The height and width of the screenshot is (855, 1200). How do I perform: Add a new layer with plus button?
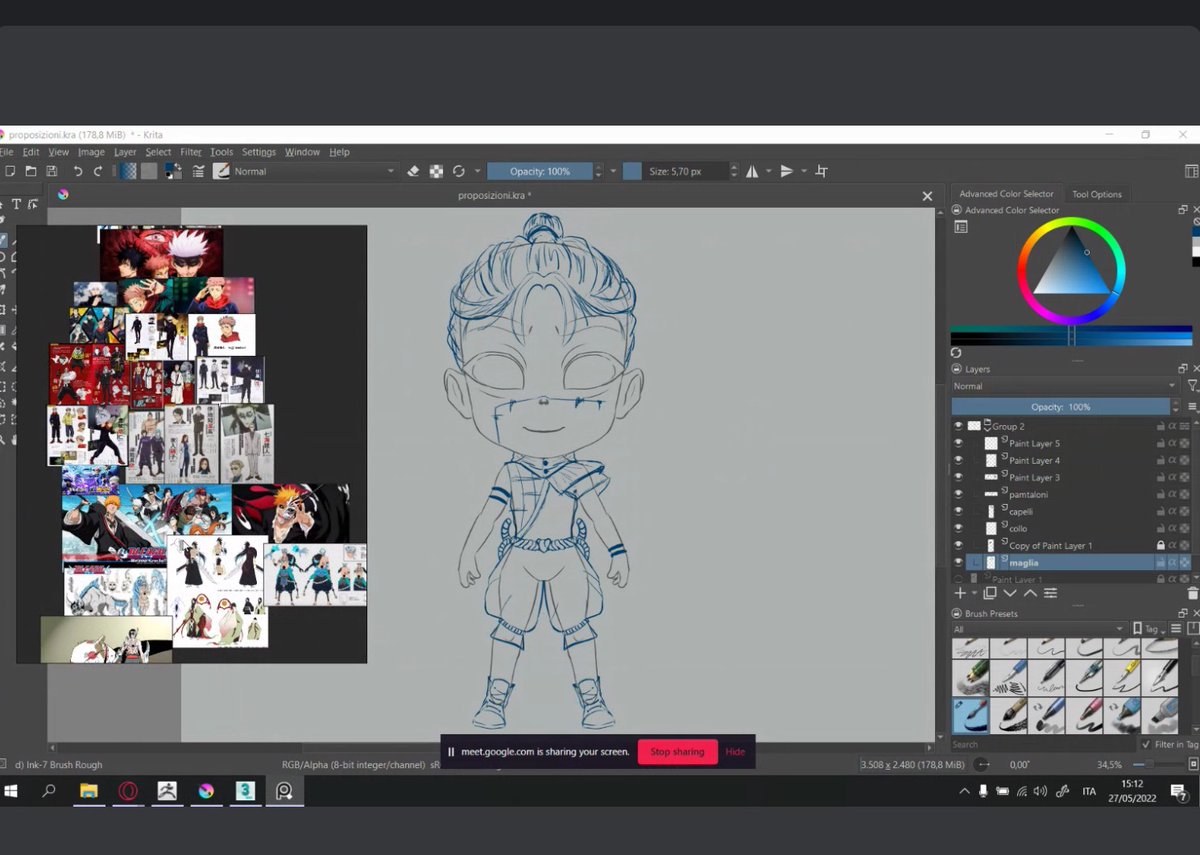(960, 593)
